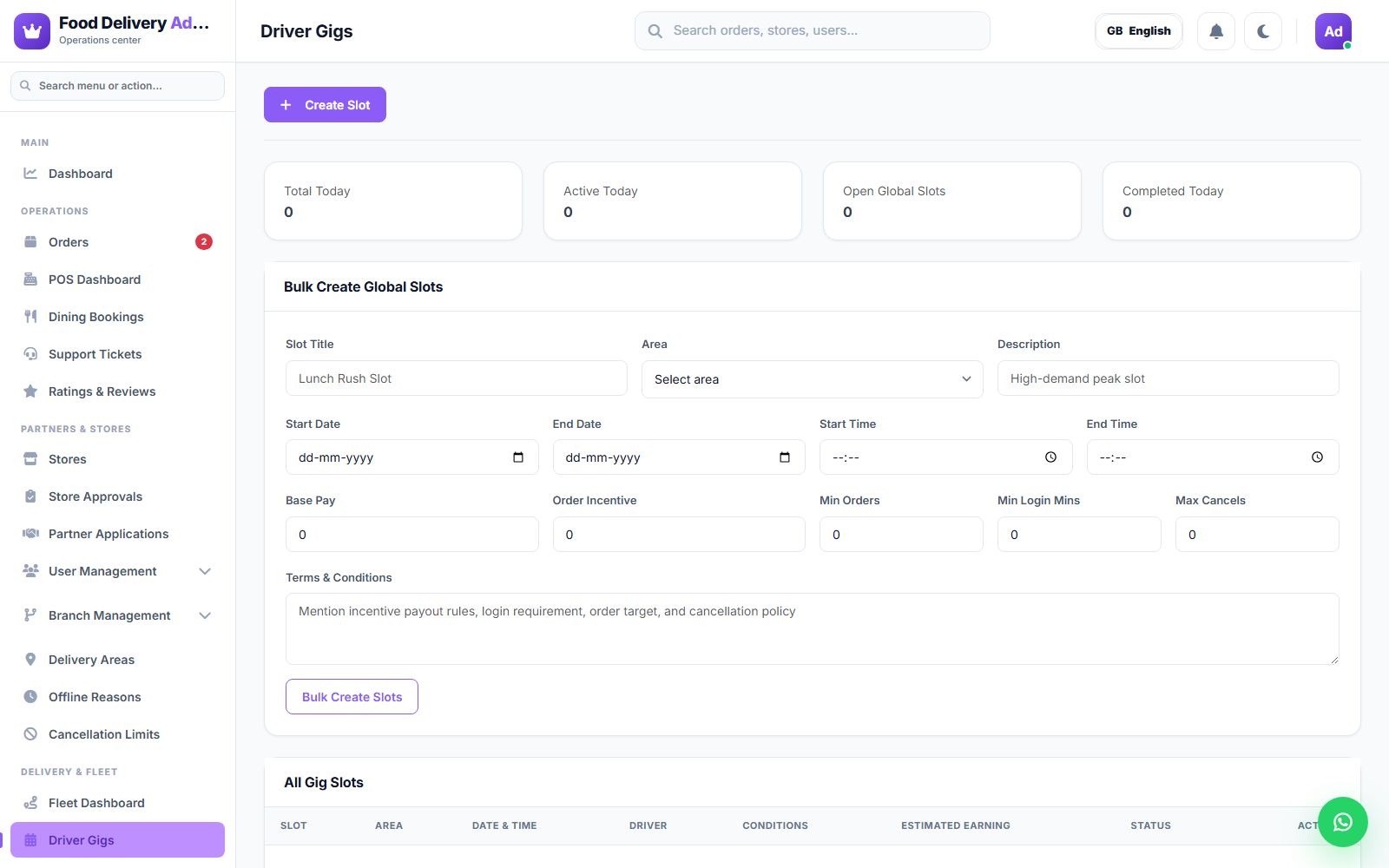Click the Driver Gigs calendar icon

tap(30, 840)
